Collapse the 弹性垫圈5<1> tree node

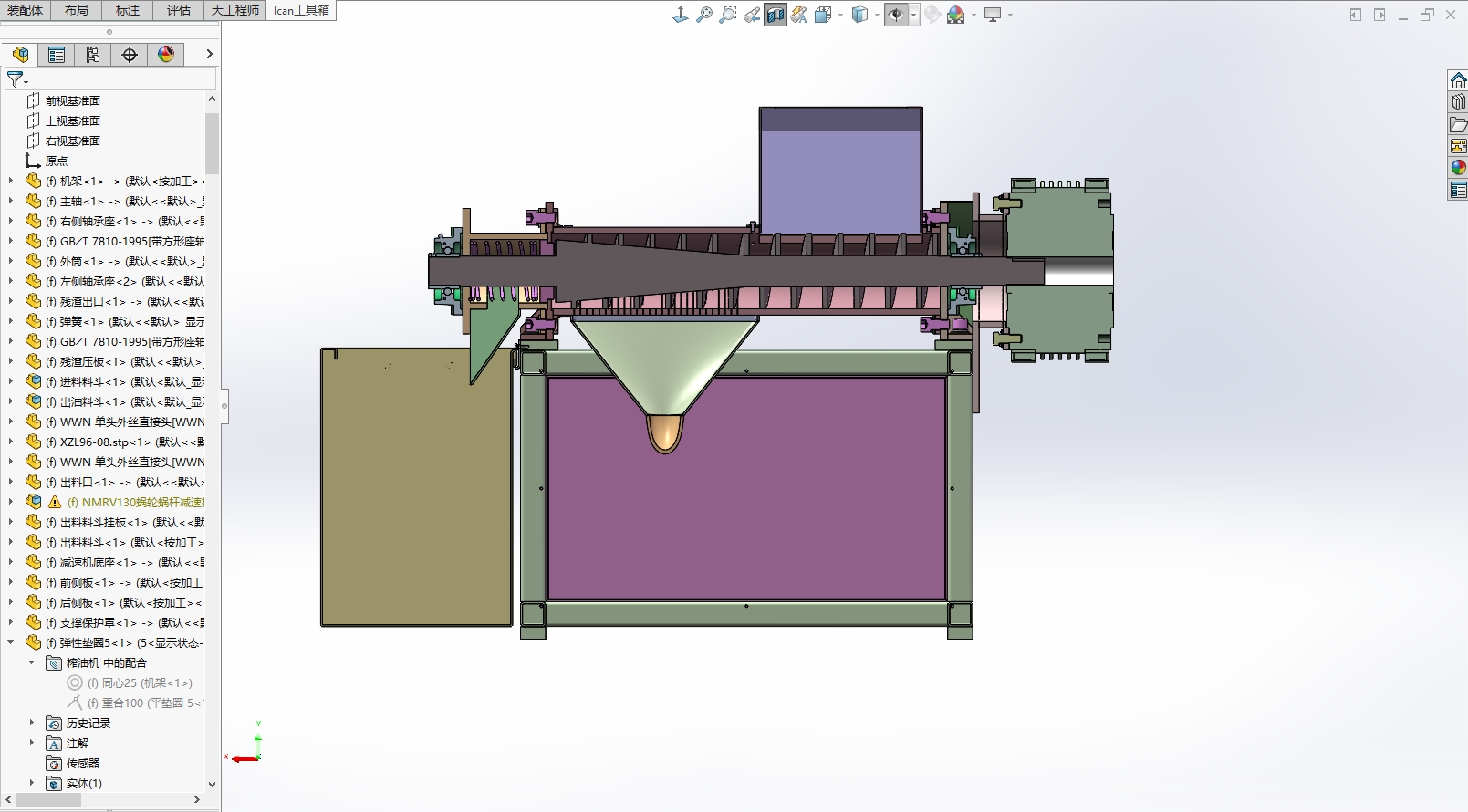click(x=11, y=642)
